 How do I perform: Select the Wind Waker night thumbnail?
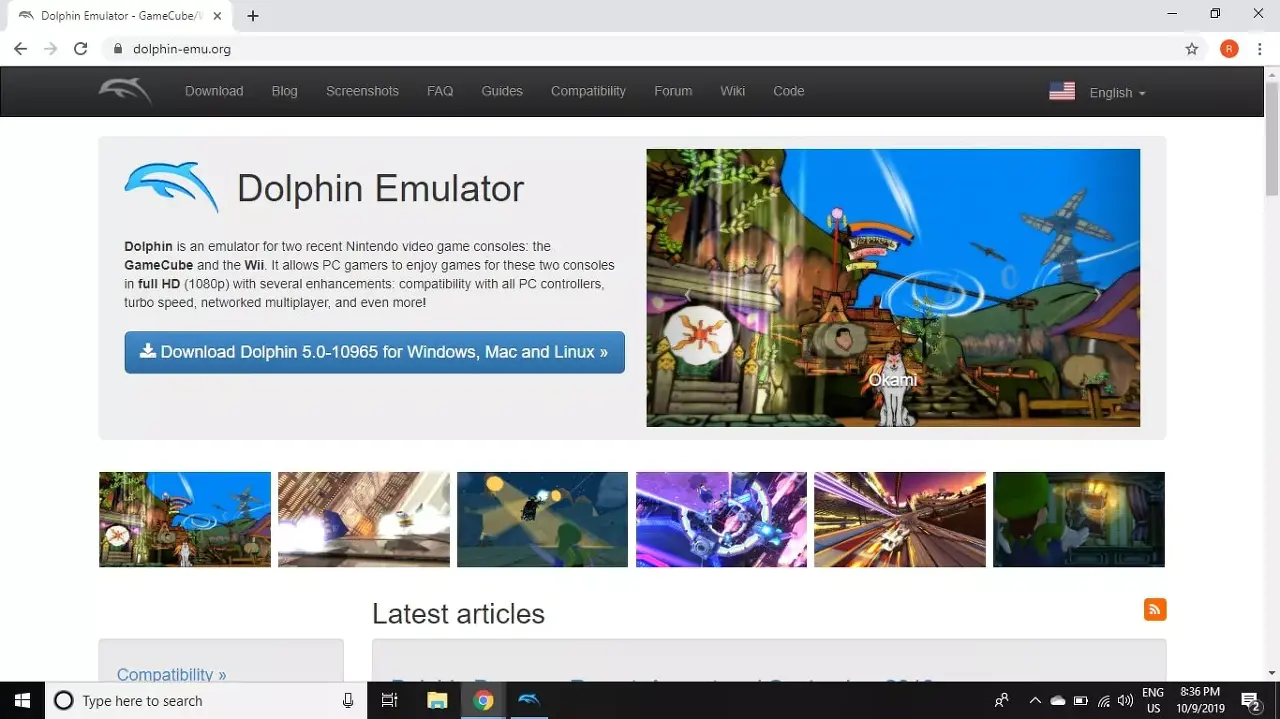[x=543, y=519]
